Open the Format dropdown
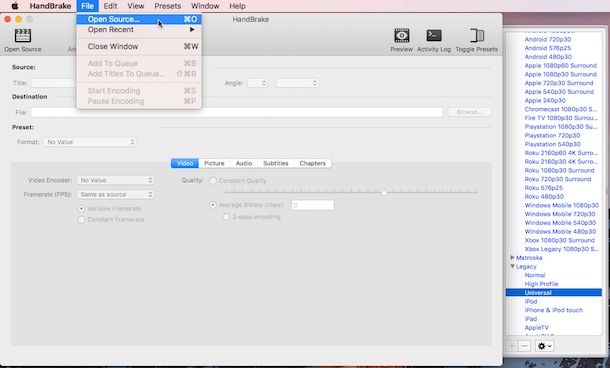Screen dimensions: 610x368 (x=90, y=142)
